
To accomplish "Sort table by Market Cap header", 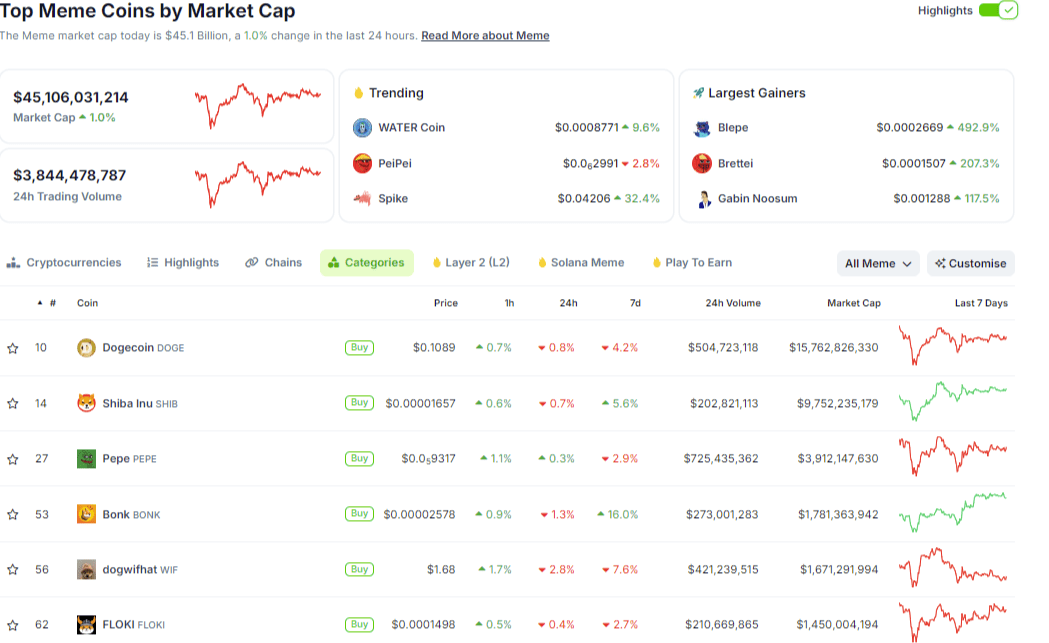I will [x=854, y=303].
